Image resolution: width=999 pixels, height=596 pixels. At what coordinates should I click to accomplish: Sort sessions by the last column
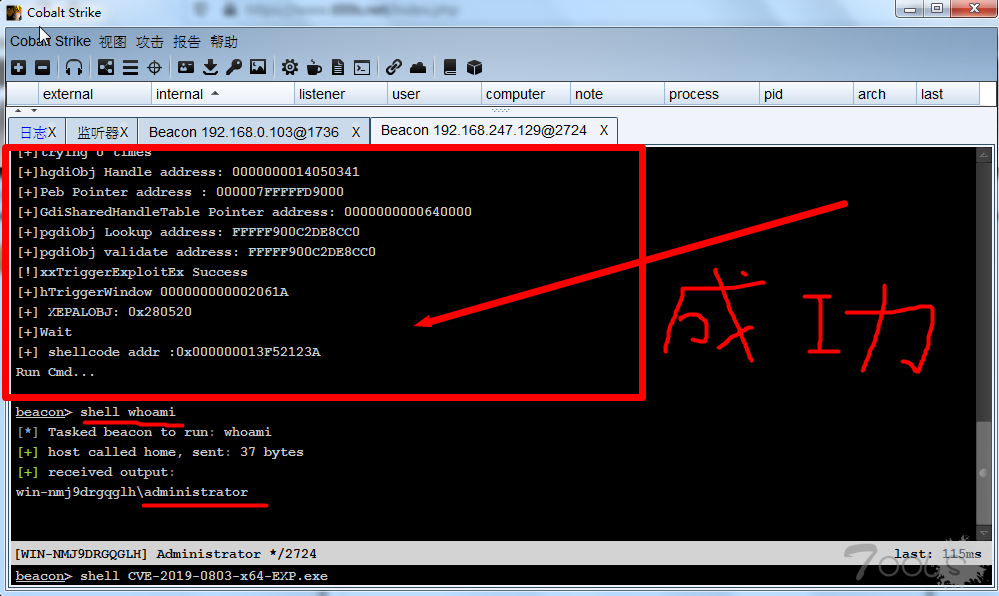point(948,94)
